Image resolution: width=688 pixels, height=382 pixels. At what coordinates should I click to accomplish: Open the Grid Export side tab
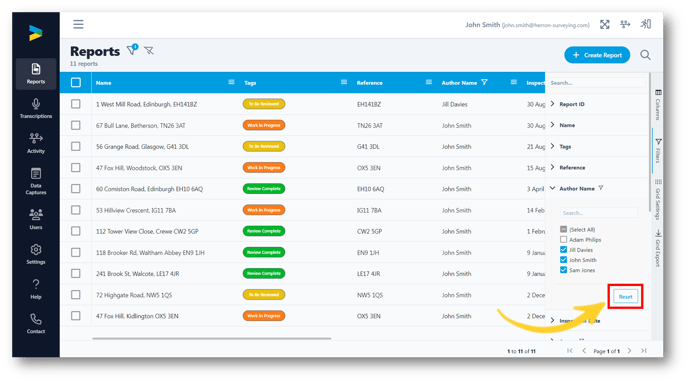pyautogui.click(x=658, y=248)
